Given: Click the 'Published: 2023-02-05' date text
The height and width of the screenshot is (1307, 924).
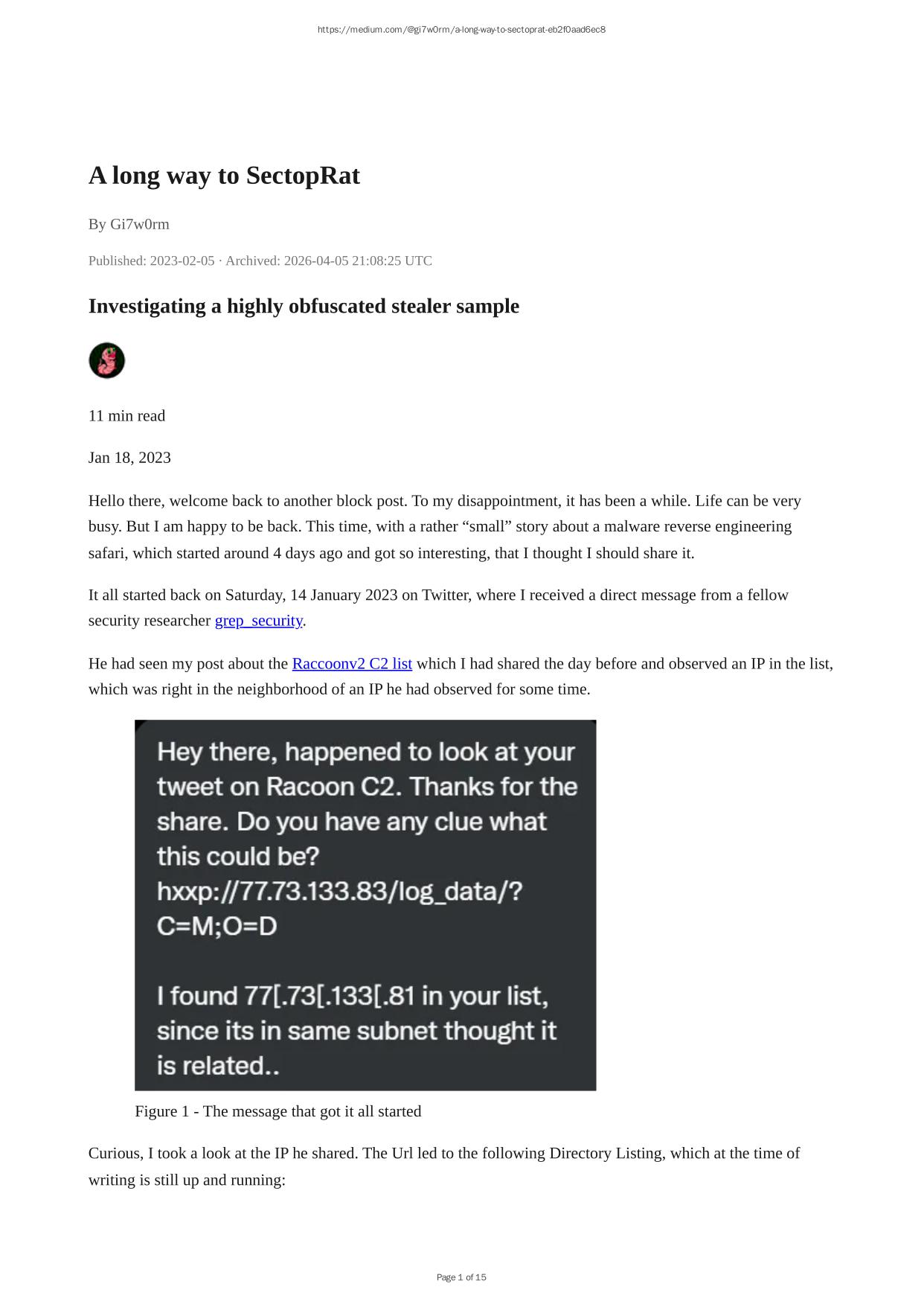Looking at the screenshot, I should tap(151, 261).
